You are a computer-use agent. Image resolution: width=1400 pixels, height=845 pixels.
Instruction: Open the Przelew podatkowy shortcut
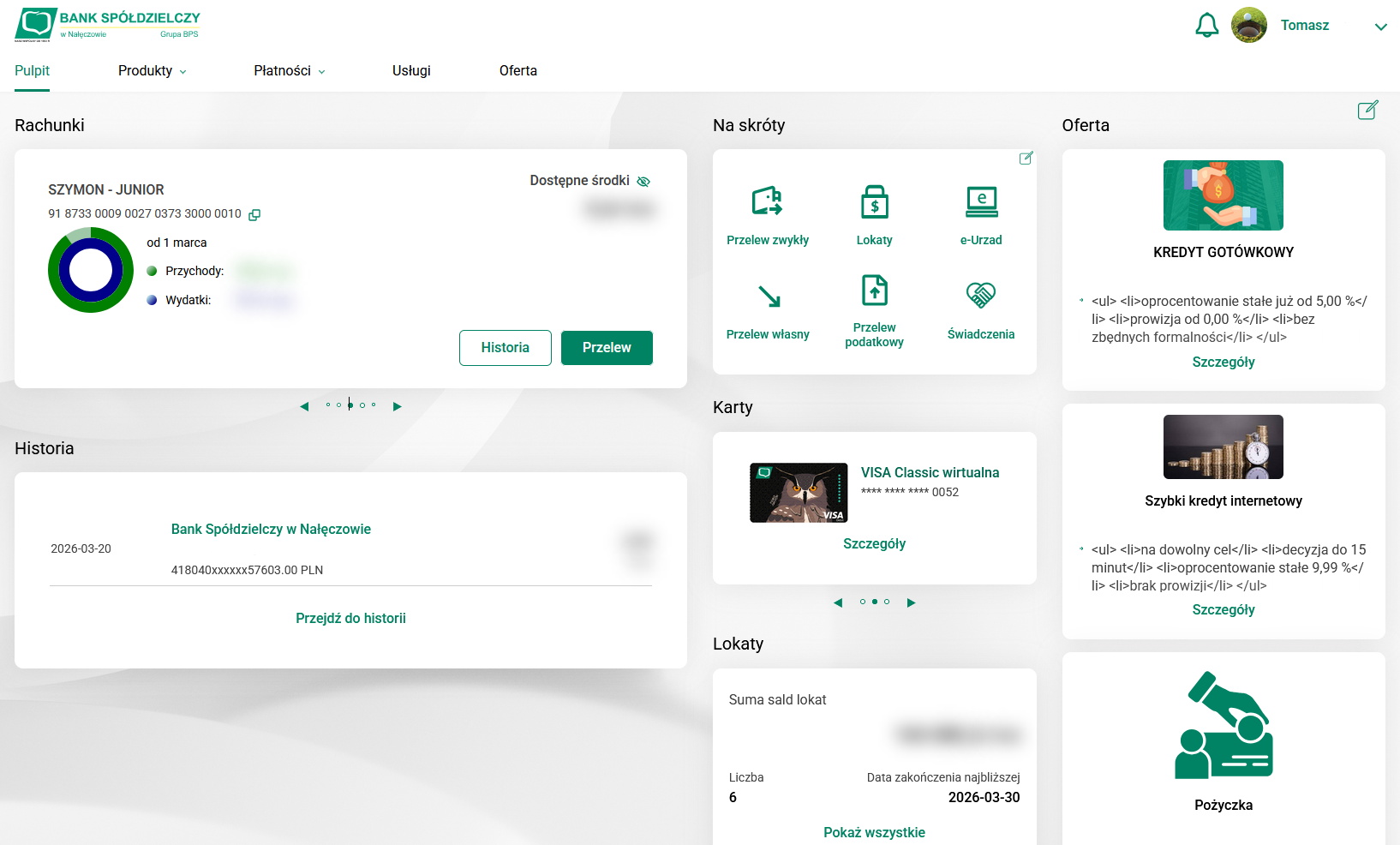click(874, 291)
